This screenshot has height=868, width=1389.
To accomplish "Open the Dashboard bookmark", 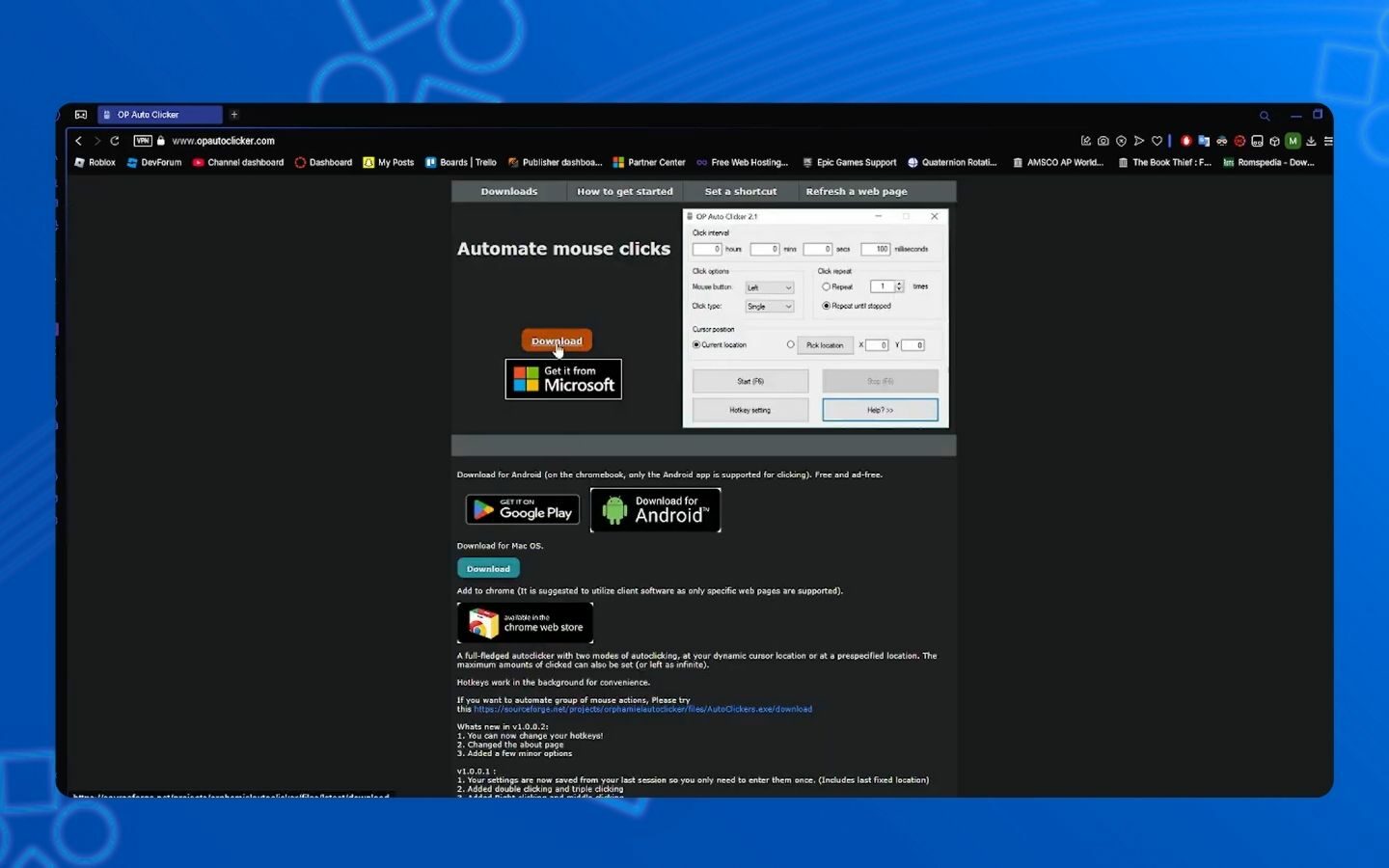I will point(323,163).
